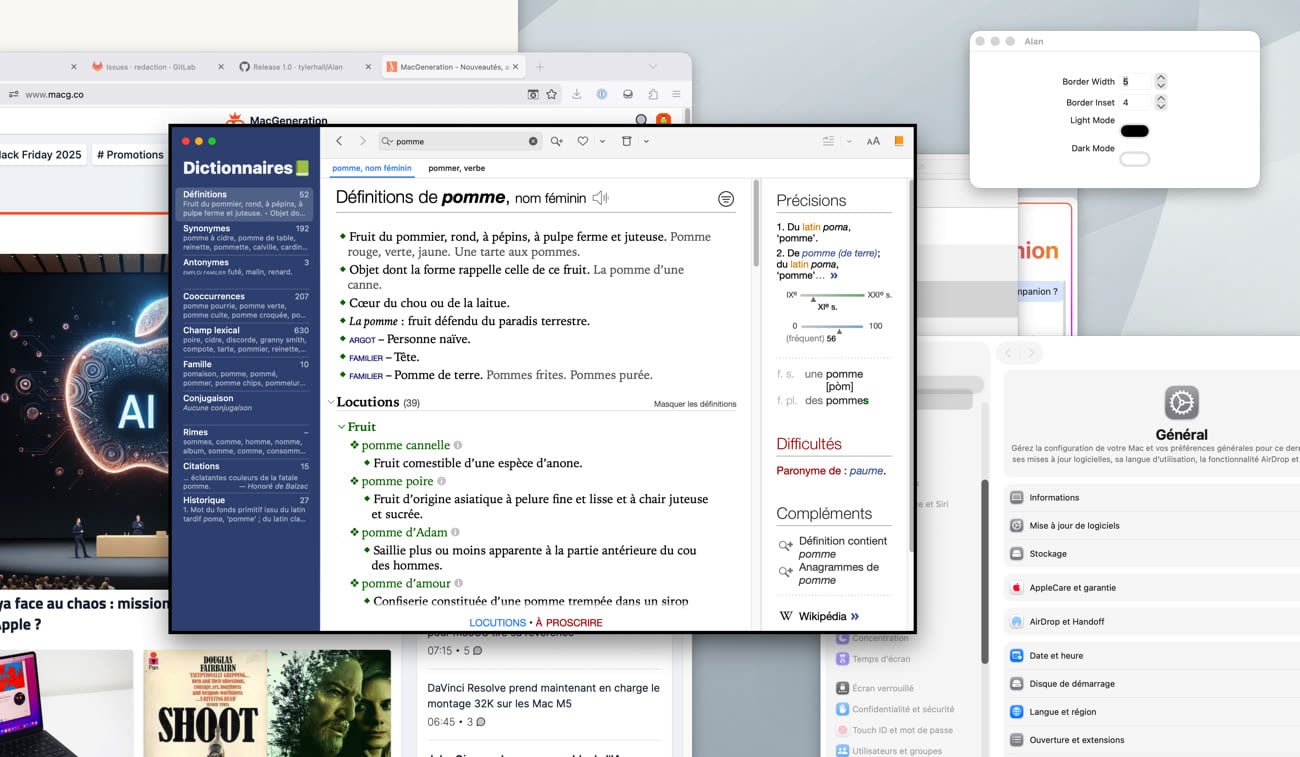Click the AA text size icon

[x=873, y=142]
